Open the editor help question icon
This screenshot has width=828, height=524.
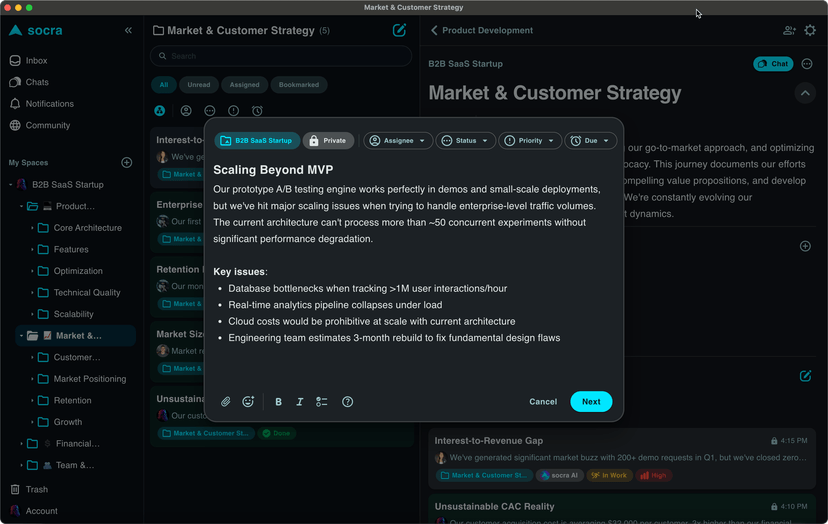pos(348,402)
